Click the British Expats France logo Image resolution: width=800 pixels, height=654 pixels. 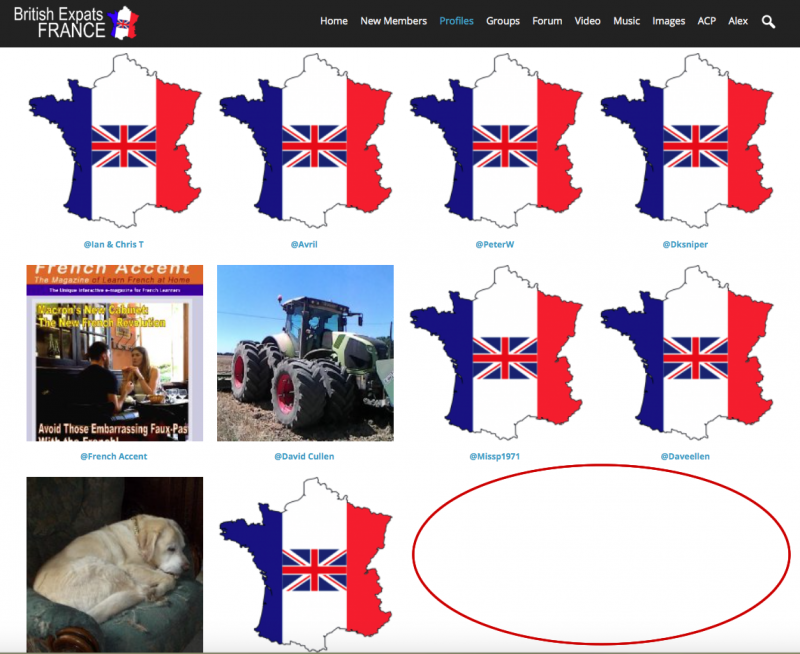click(76, 23)
